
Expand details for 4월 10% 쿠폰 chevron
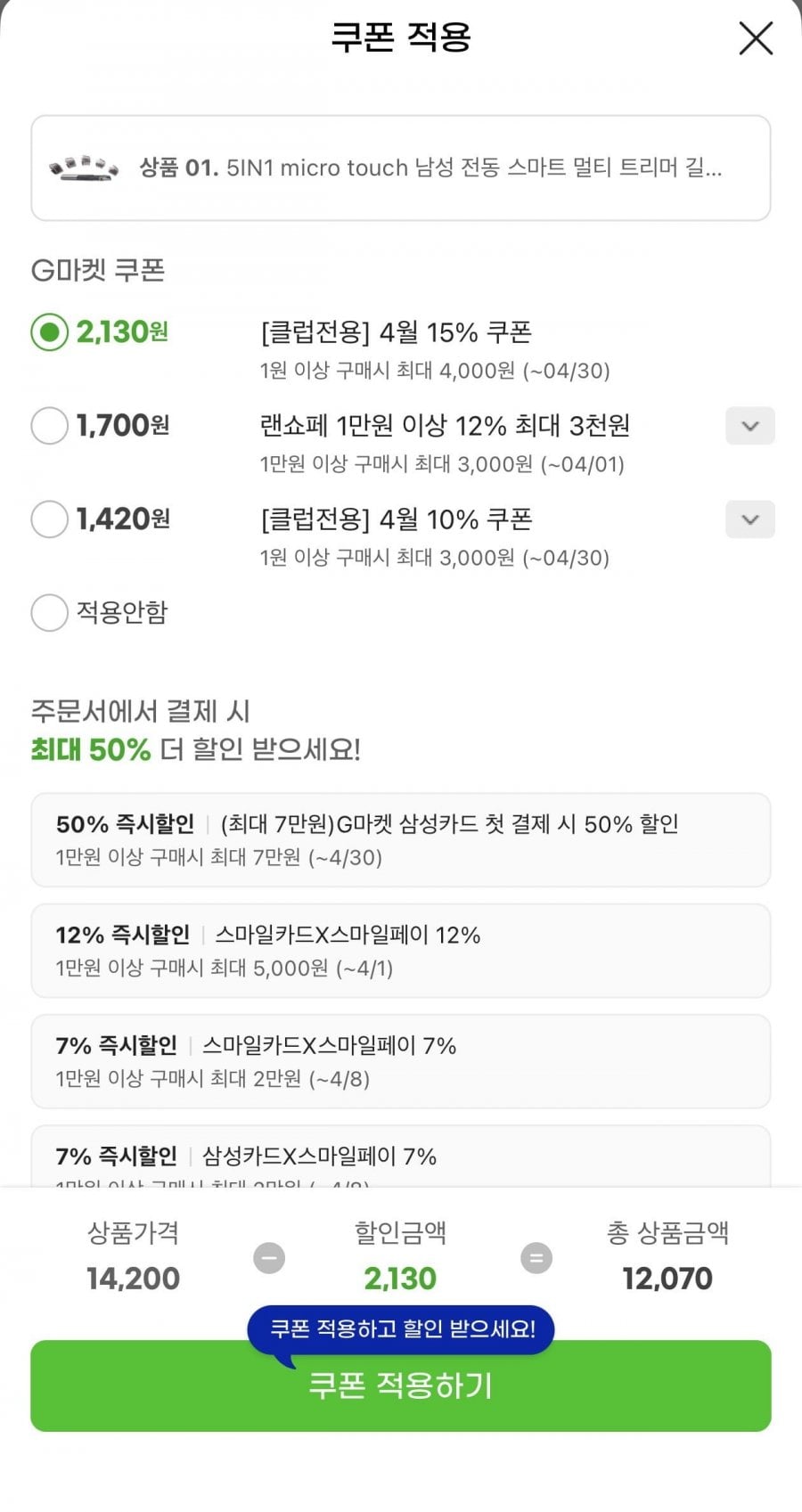click(749, 519)
